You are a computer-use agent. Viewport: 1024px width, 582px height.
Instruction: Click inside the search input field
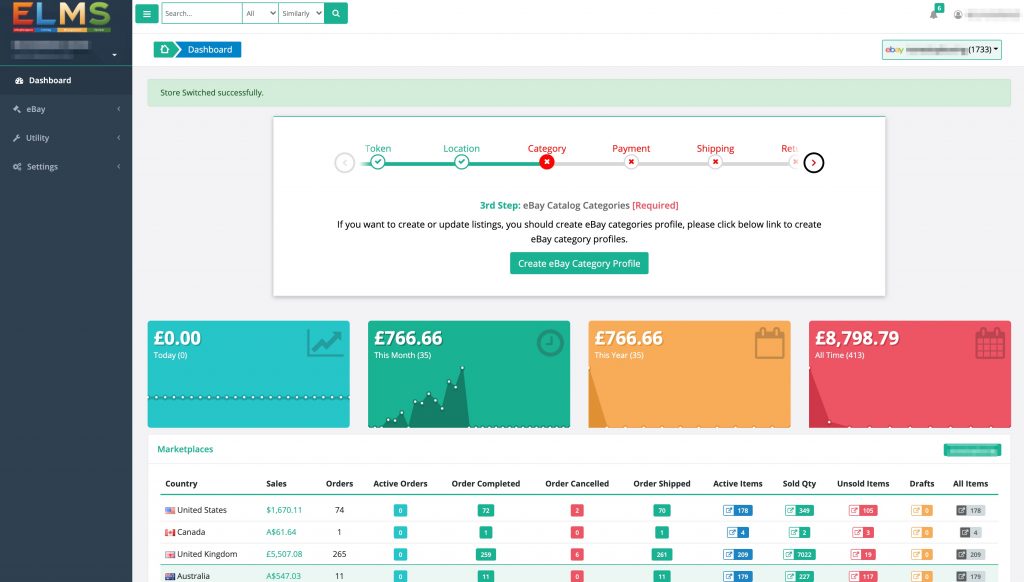[x=200, y=14]
